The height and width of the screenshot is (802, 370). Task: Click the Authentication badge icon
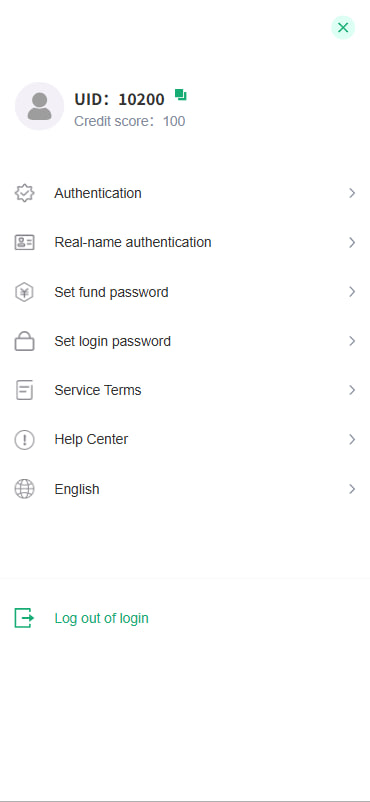coord(25,193)
